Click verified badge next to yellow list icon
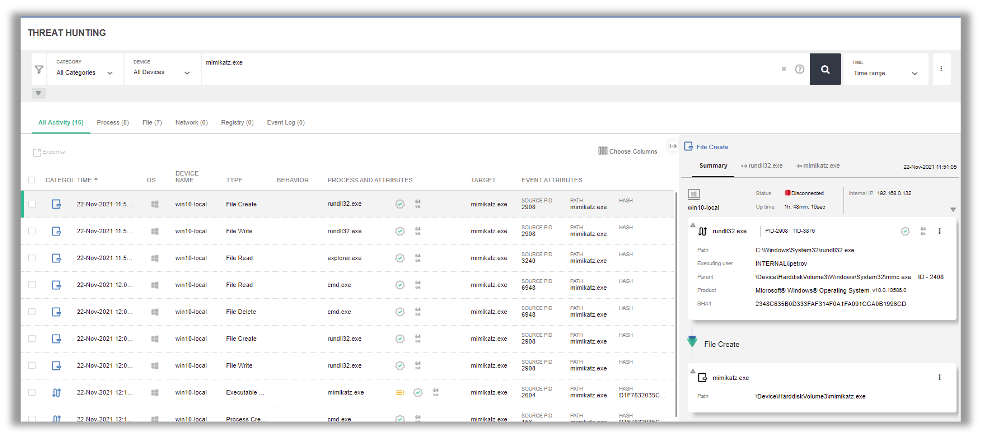 pyautogui.click(x=418, y=393)
